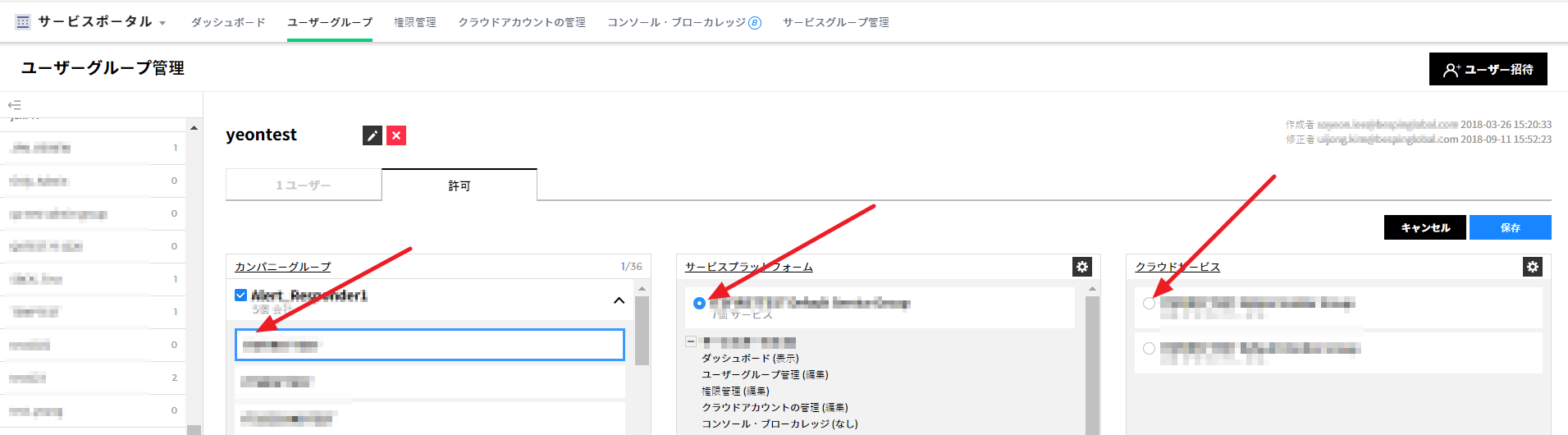
Task: Open the サービスプラットフォーム settings gear
Action: pyautogui.click(x=1082, y=267)
